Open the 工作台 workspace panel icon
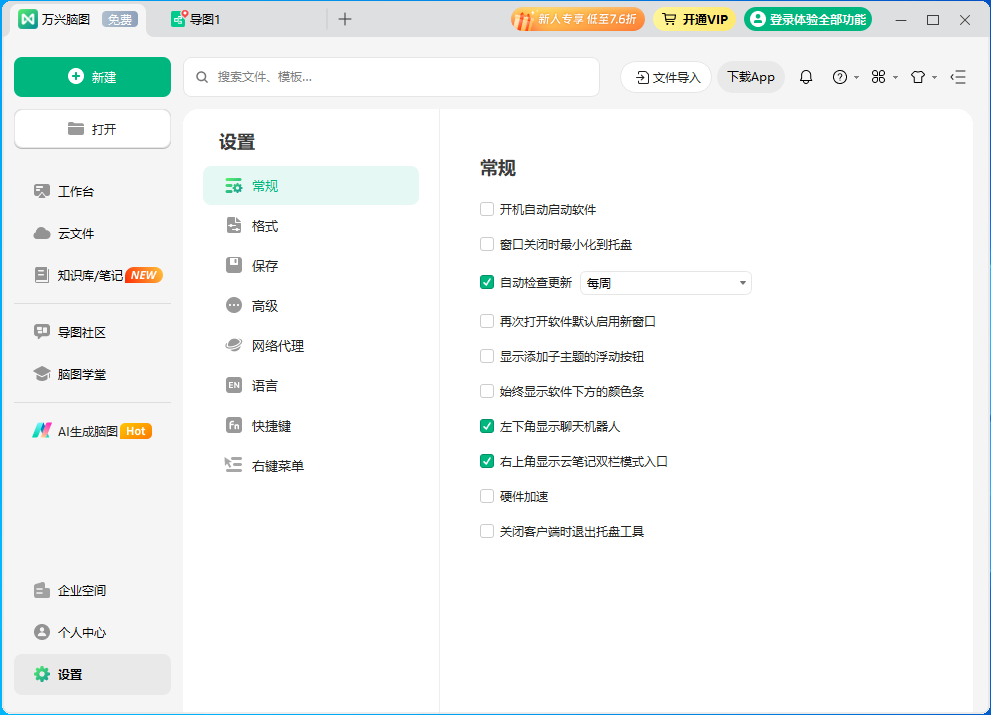991x715 pixels. pos(41,190)
